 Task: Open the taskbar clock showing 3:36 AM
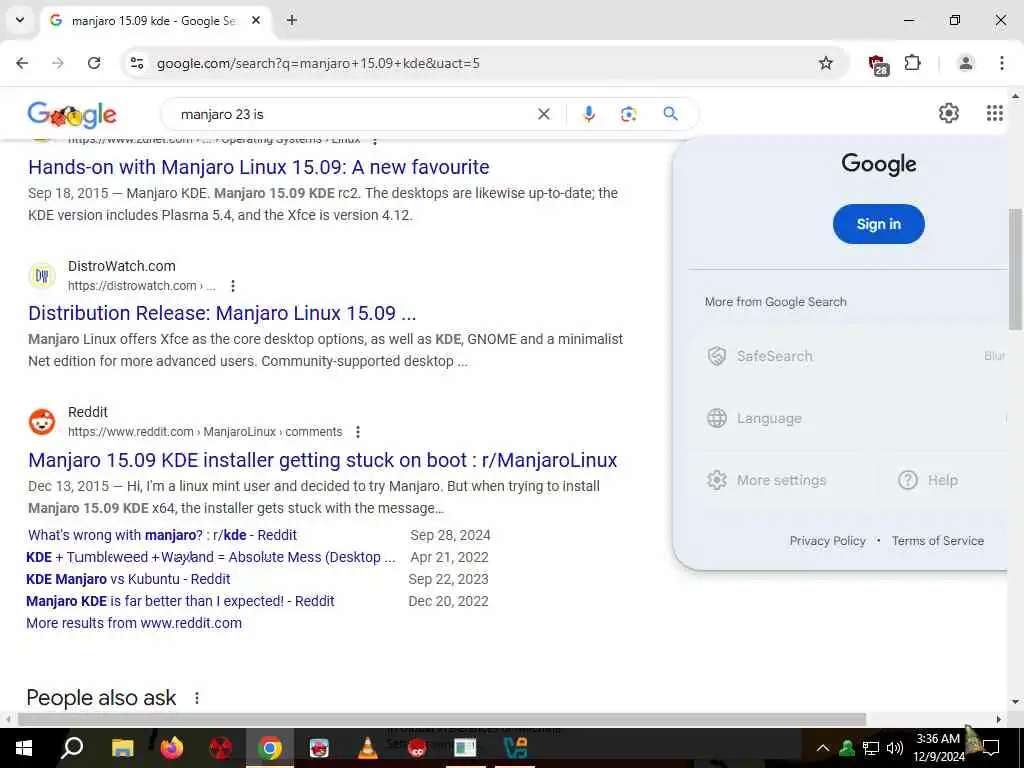938,748
